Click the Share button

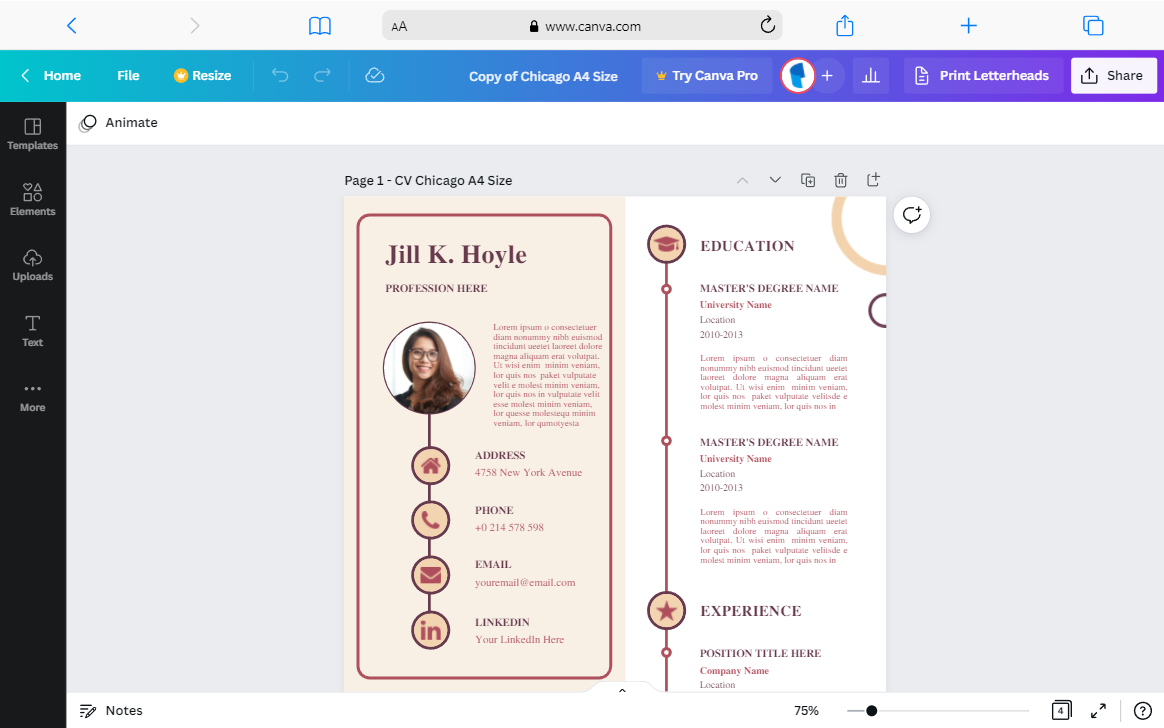coord(1113,76)
